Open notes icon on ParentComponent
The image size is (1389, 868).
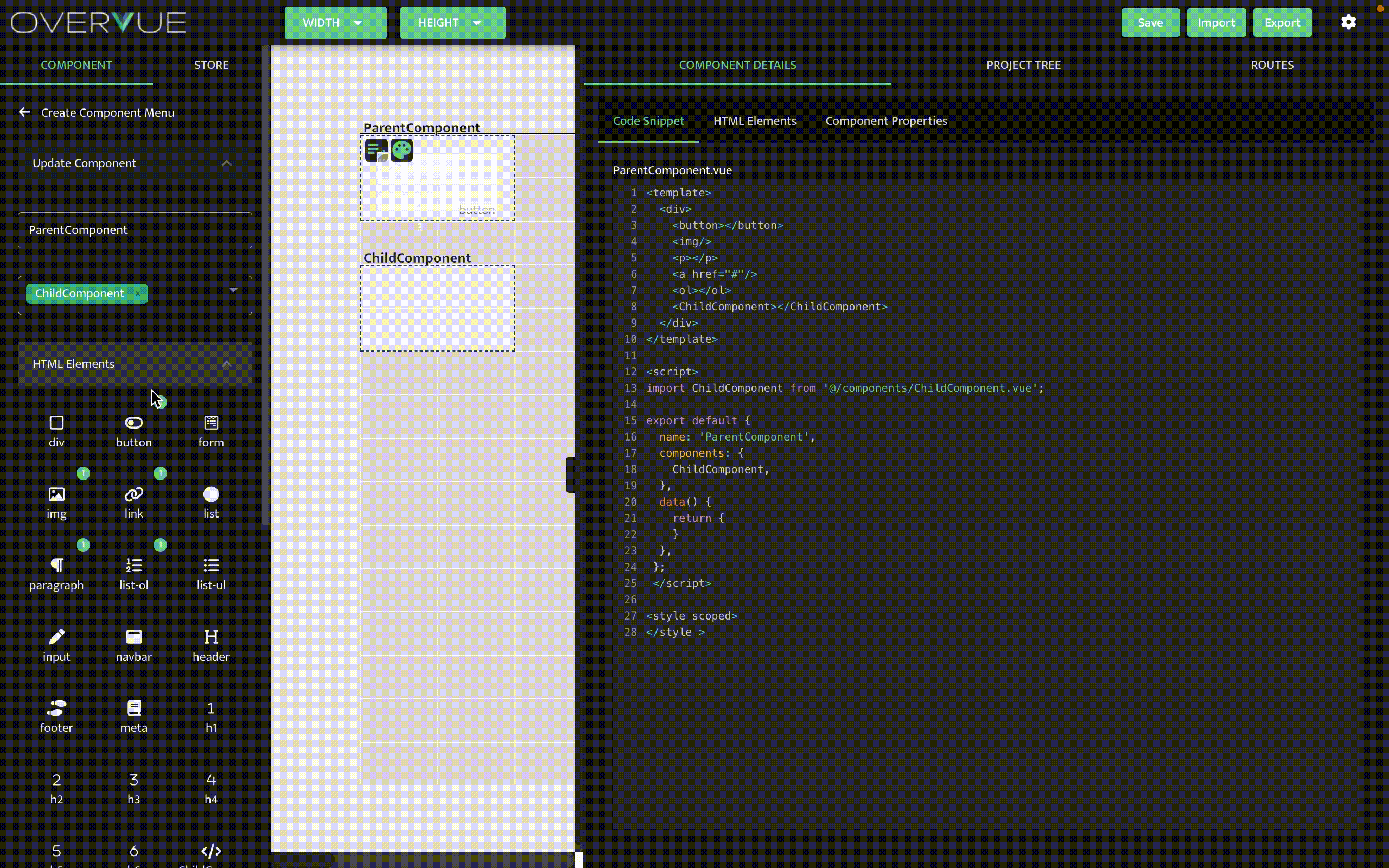pos(377,150)
